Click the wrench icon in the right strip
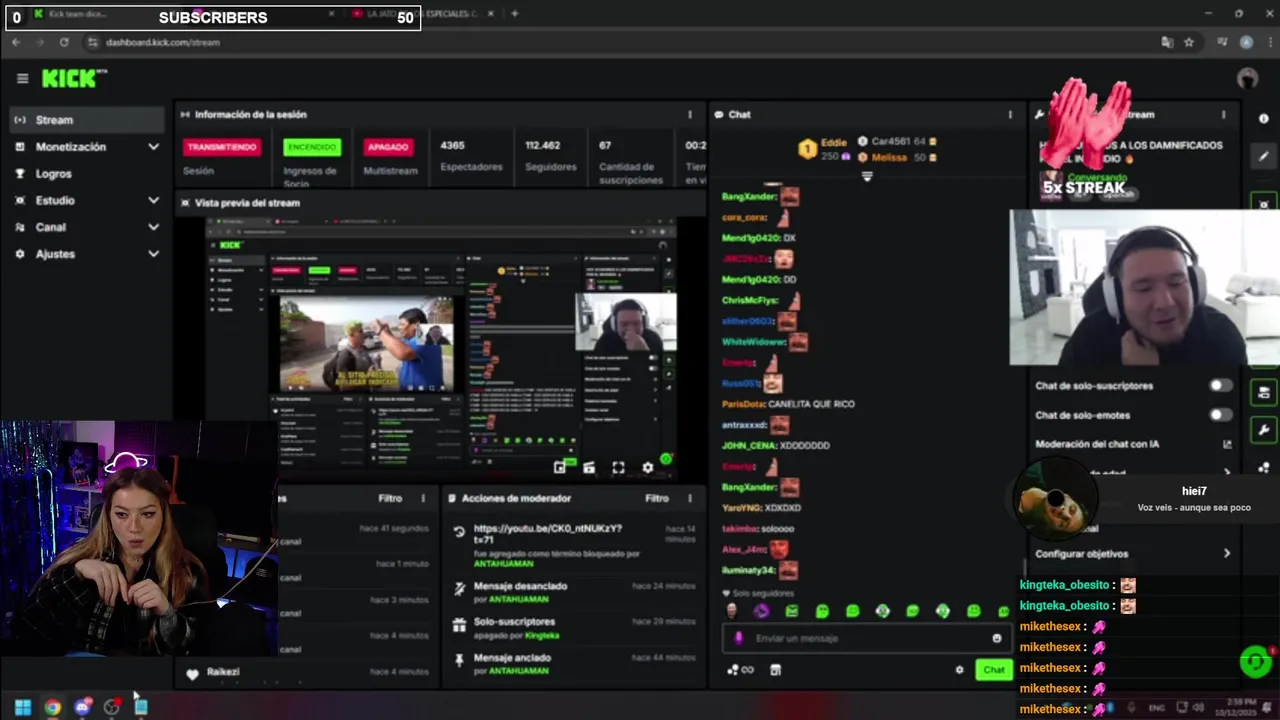This screenshot has width=1280, height=720. coord(1264,430)
